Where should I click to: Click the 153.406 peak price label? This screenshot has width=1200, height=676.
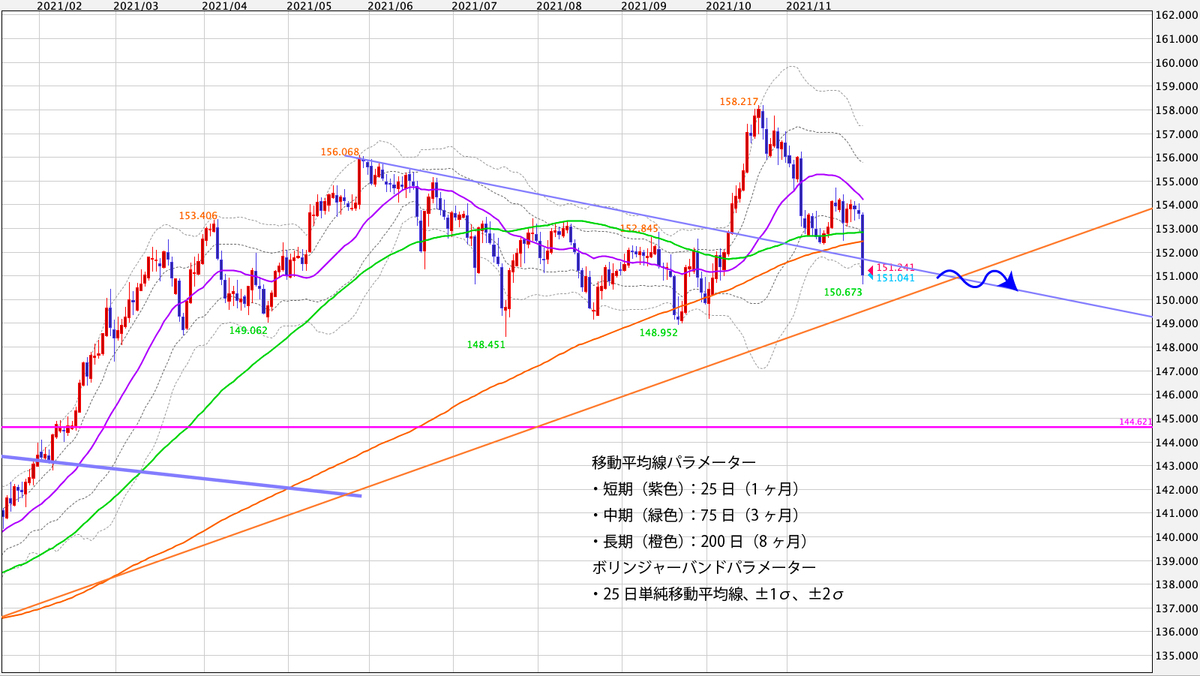click(x=198, y=215)
